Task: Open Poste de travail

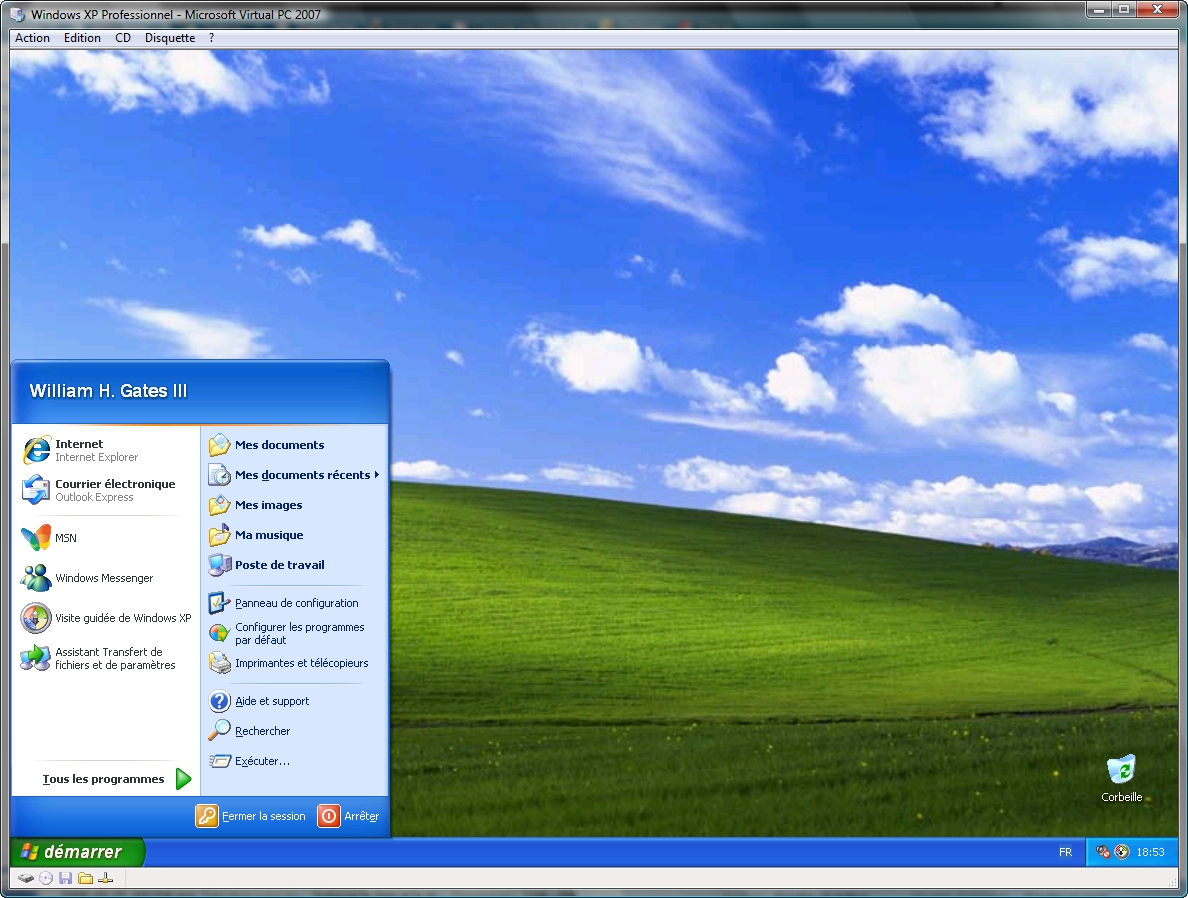Action: (x=294, y=565)
